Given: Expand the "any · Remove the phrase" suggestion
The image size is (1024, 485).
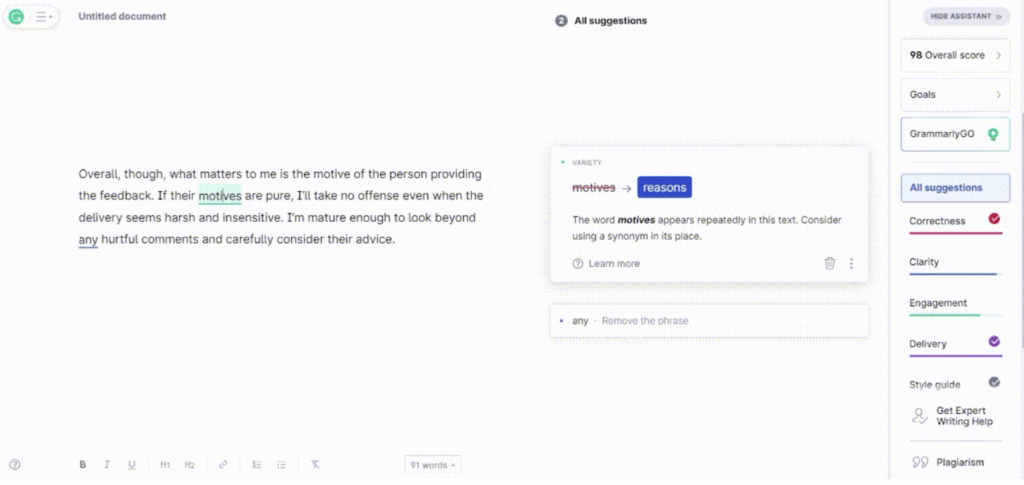Looking at the screenshot, I should 709,321.
